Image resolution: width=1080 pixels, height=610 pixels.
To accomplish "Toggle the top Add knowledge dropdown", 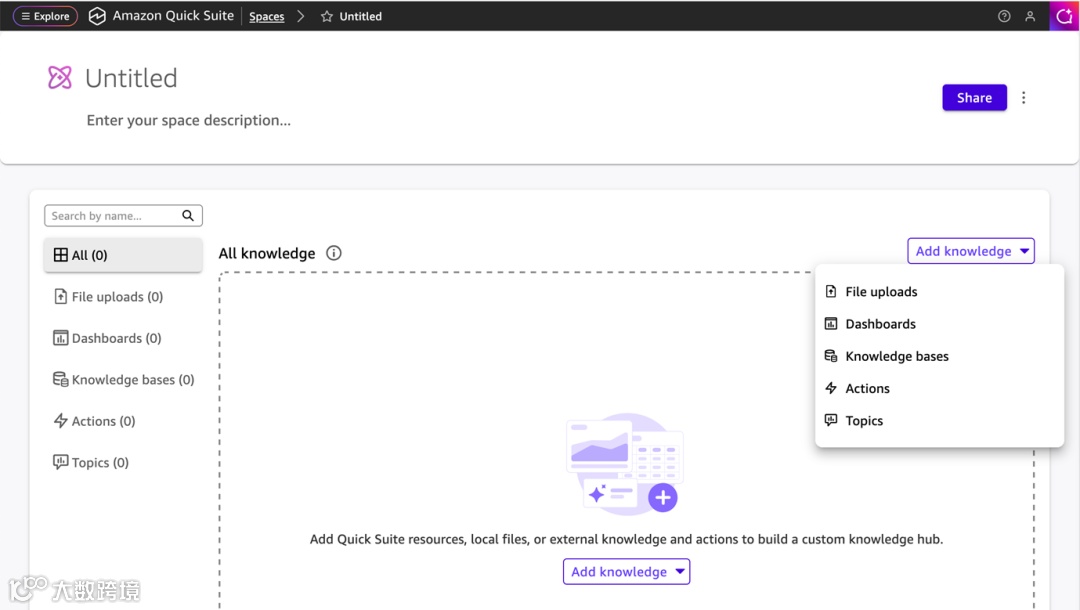I will coord(970,251).
